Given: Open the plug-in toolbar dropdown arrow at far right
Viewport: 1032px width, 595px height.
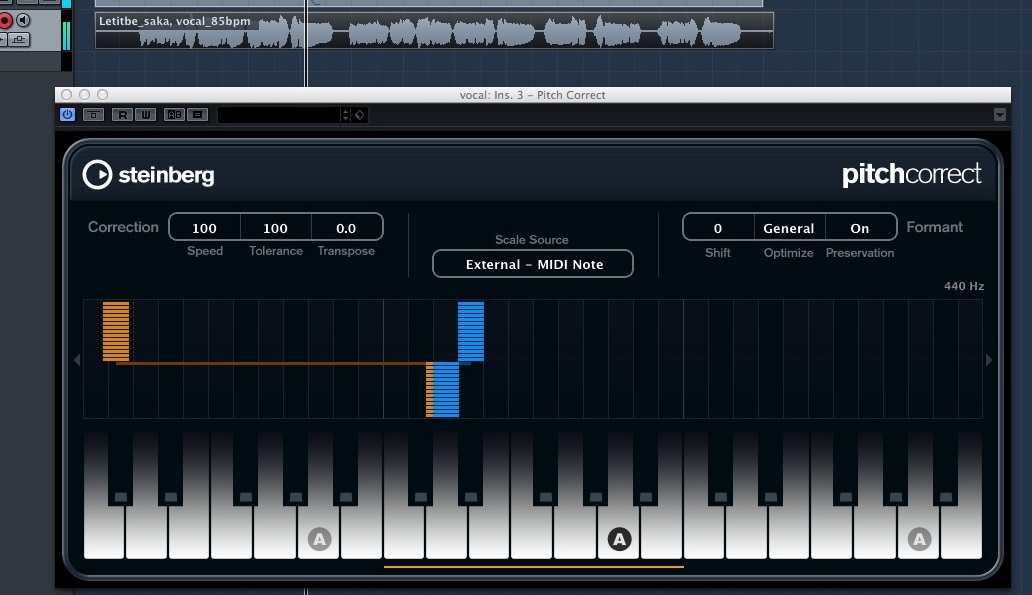Looking at the screenshot, I should pos(1000,115).
